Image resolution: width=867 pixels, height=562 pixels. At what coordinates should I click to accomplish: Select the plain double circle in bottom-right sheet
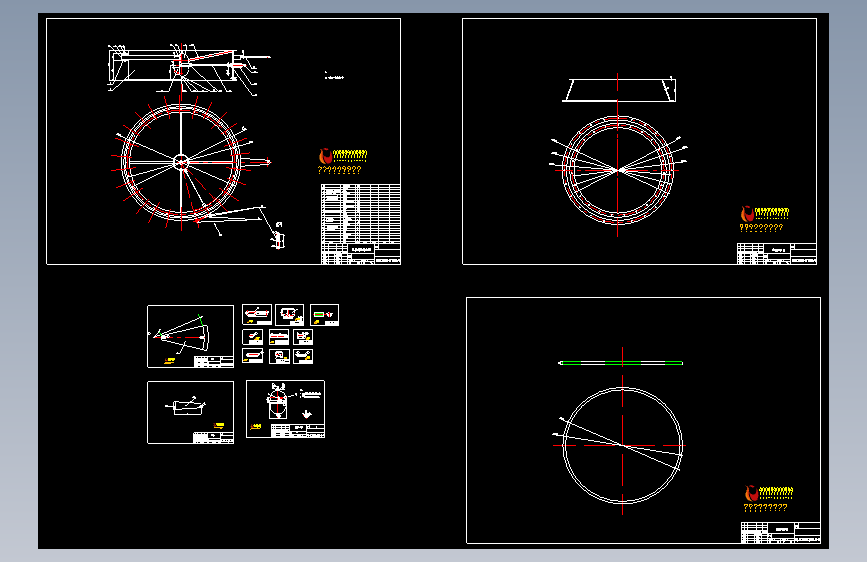623,445
